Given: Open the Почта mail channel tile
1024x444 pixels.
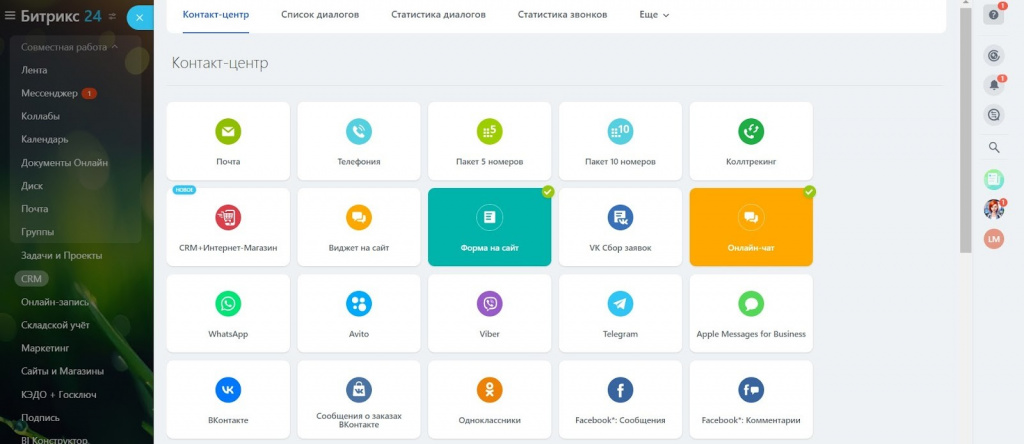Looking at the screenshot, I should click(x=228, y=141).
